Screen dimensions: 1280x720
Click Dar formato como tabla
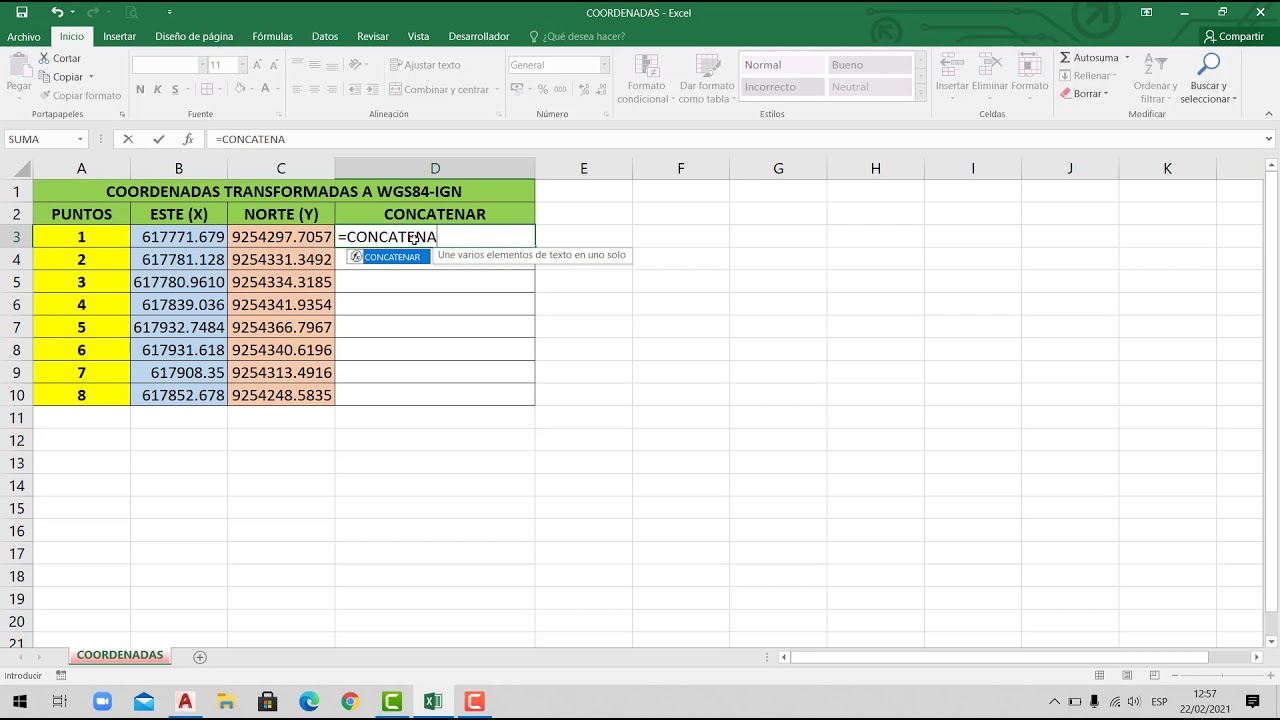705,78
